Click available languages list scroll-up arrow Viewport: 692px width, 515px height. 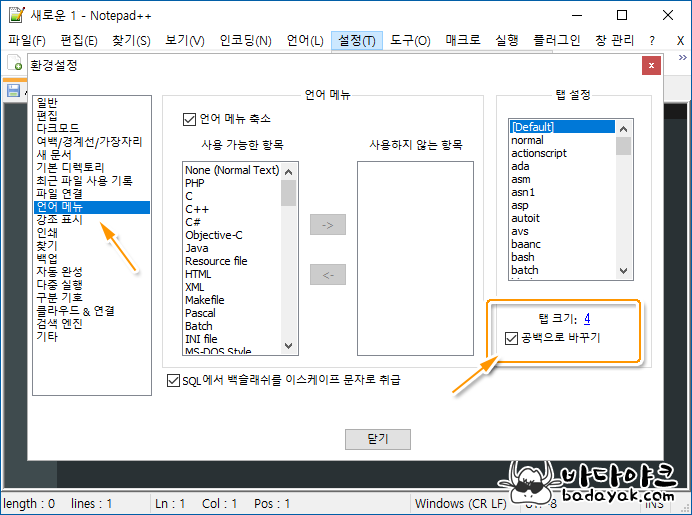tap(289, 172)
